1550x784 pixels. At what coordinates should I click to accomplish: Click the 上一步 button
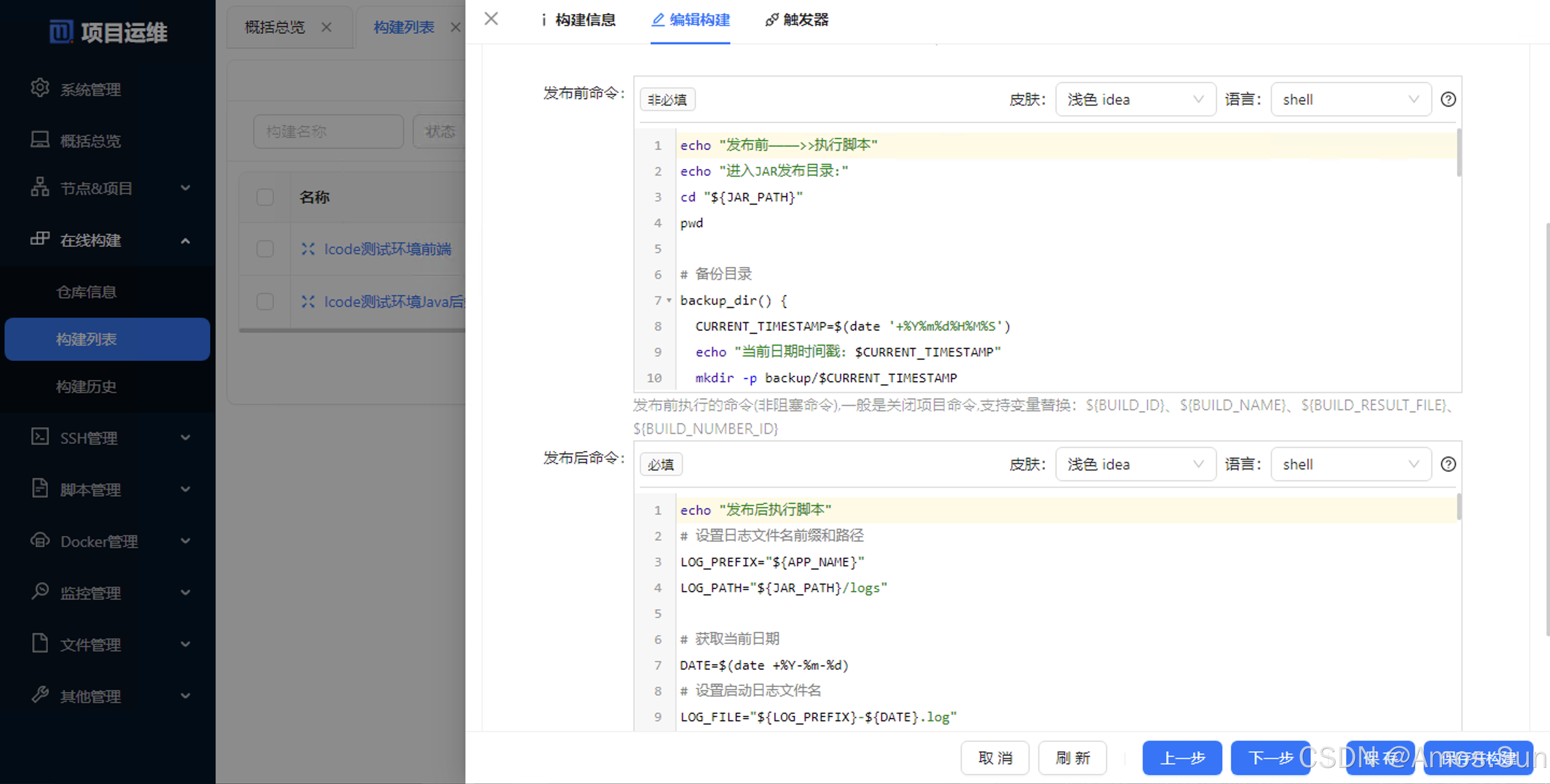1181,758
